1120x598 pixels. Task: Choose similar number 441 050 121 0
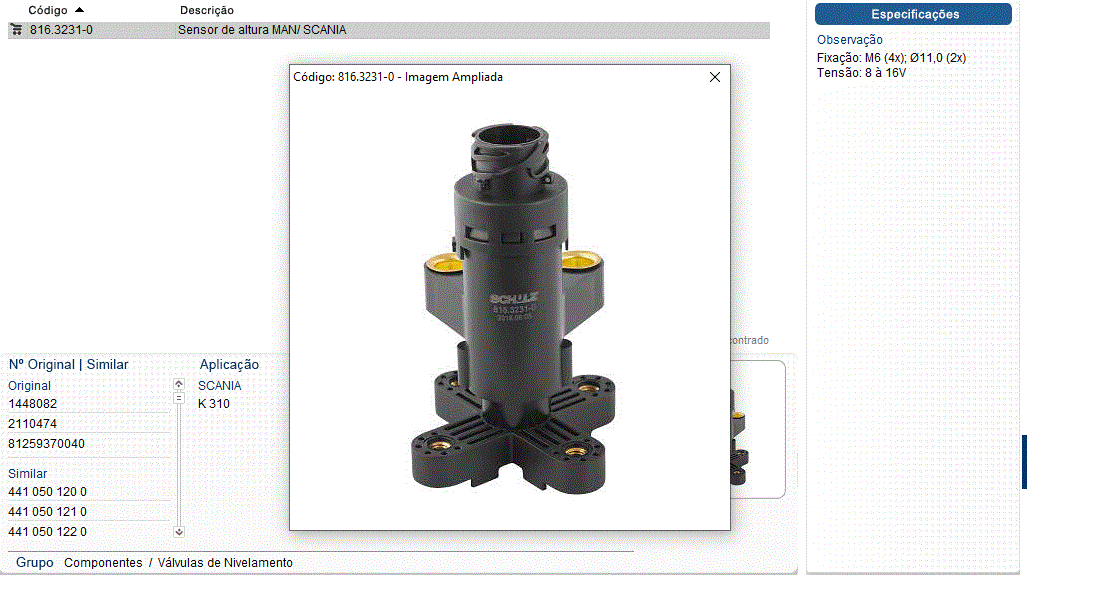click(47, 512)
